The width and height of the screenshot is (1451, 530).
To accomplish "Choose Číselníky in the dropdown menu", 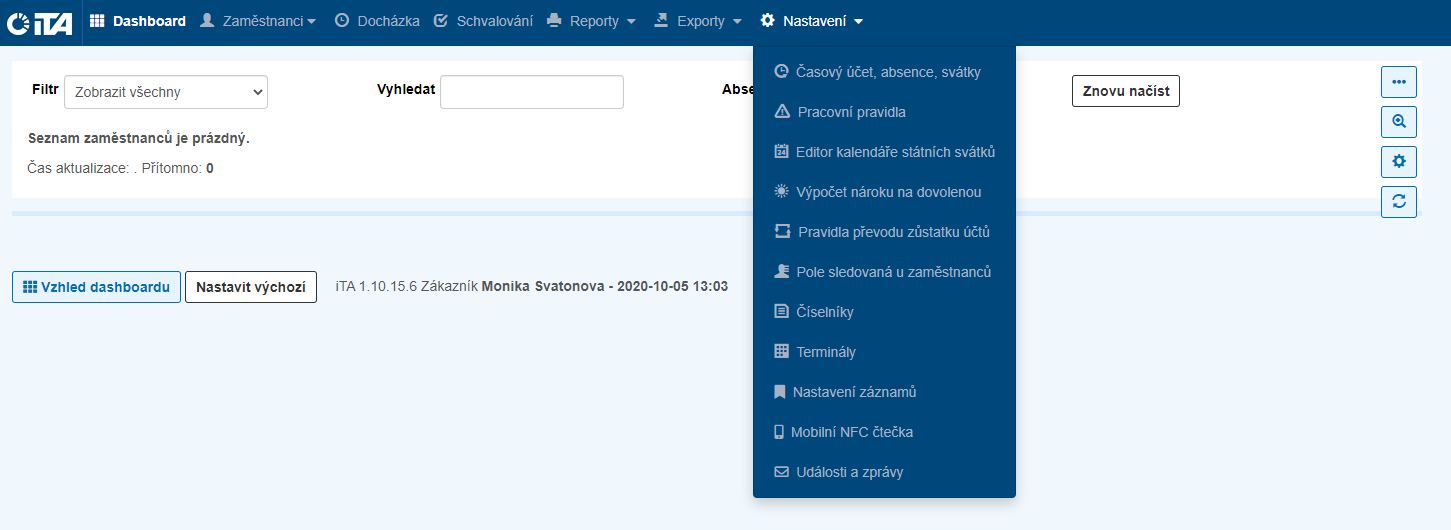I will [x=824, y=312].
